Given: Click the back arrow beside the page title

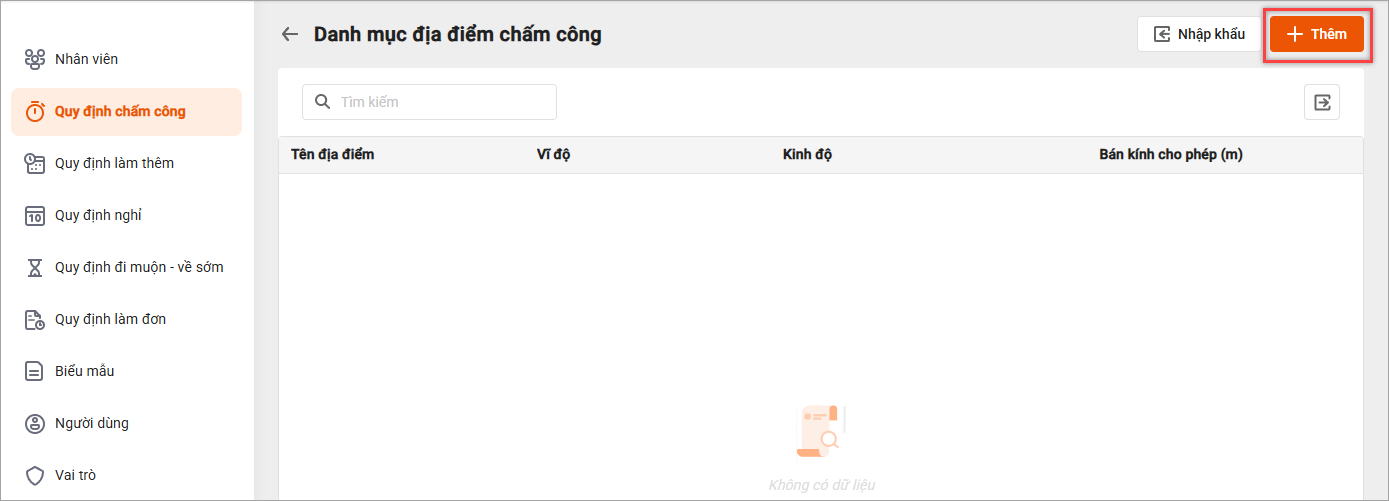Looking at the screenshot, I should coord(290,34).
